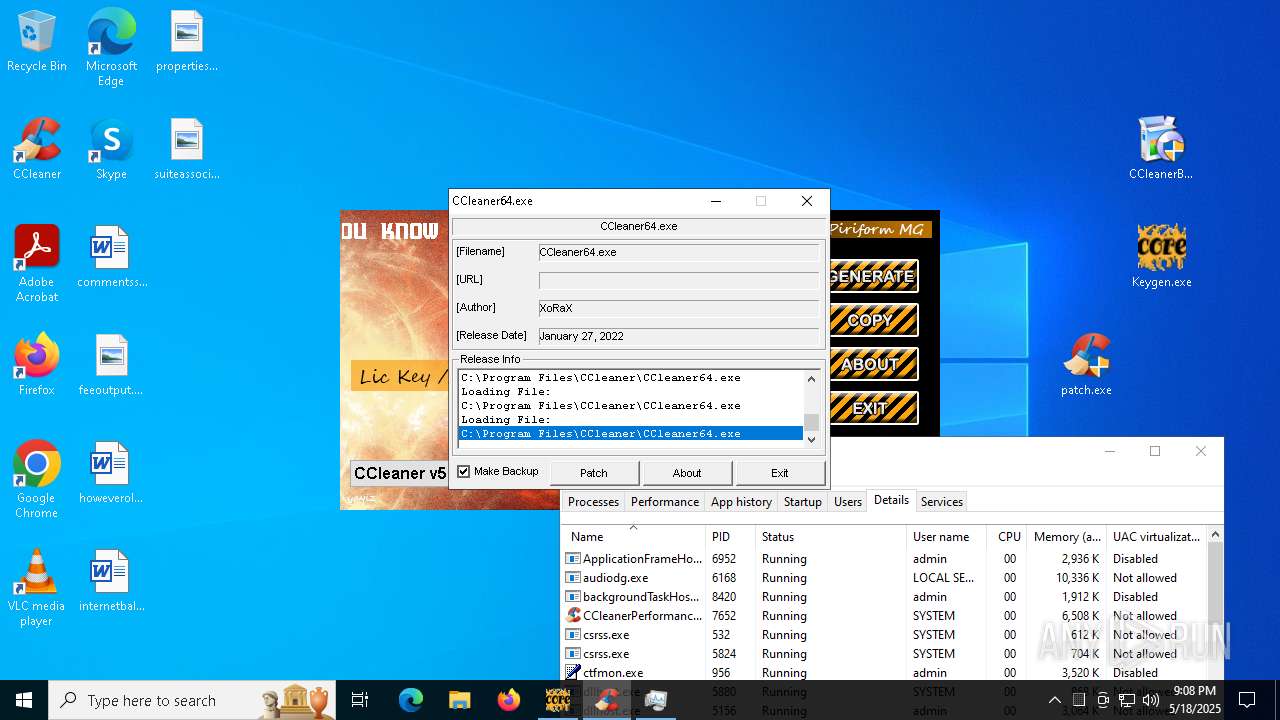
Task: Sort by the Memory column header
Action: point(1067,537)
